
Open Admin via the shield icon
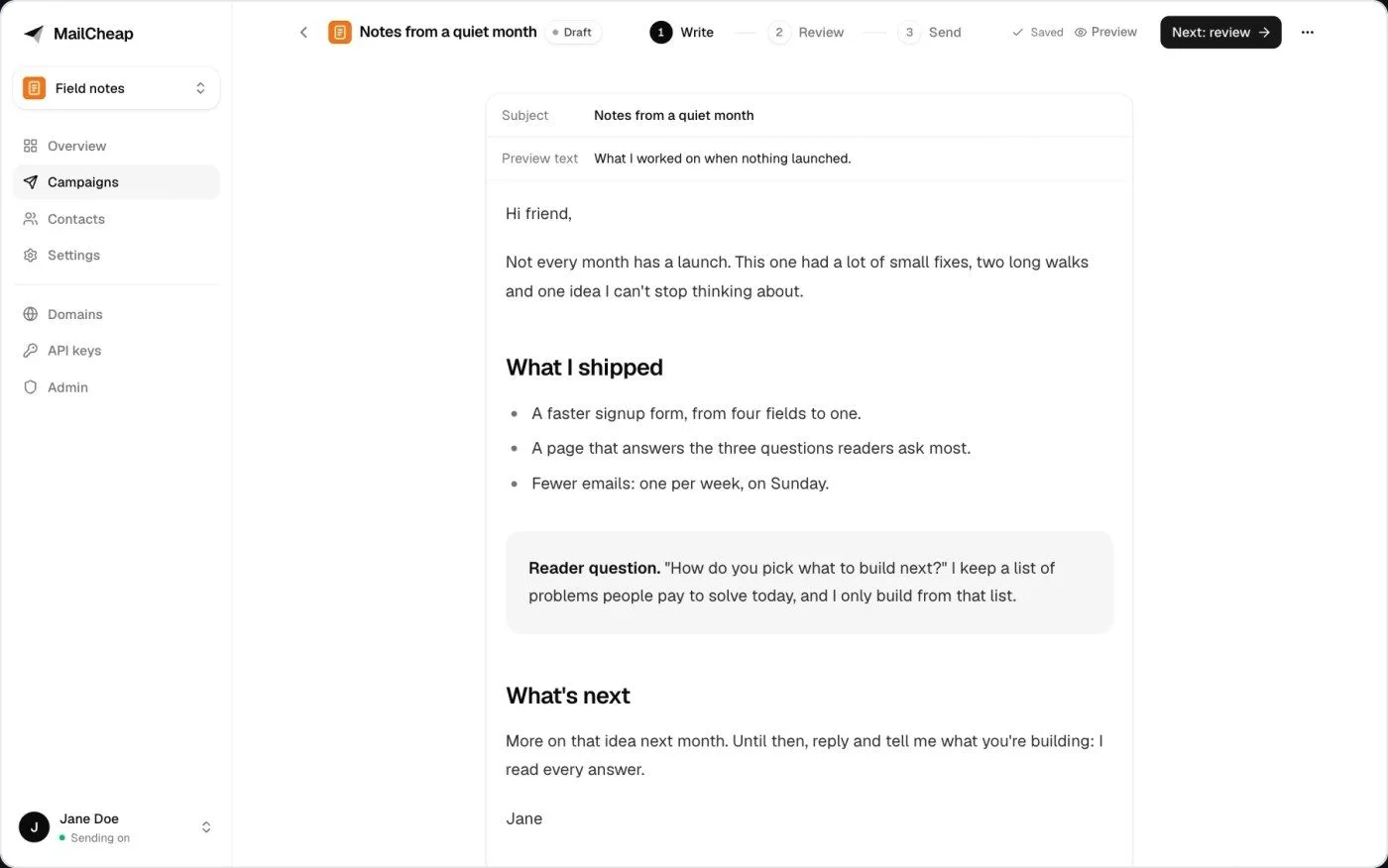point(31,387)
